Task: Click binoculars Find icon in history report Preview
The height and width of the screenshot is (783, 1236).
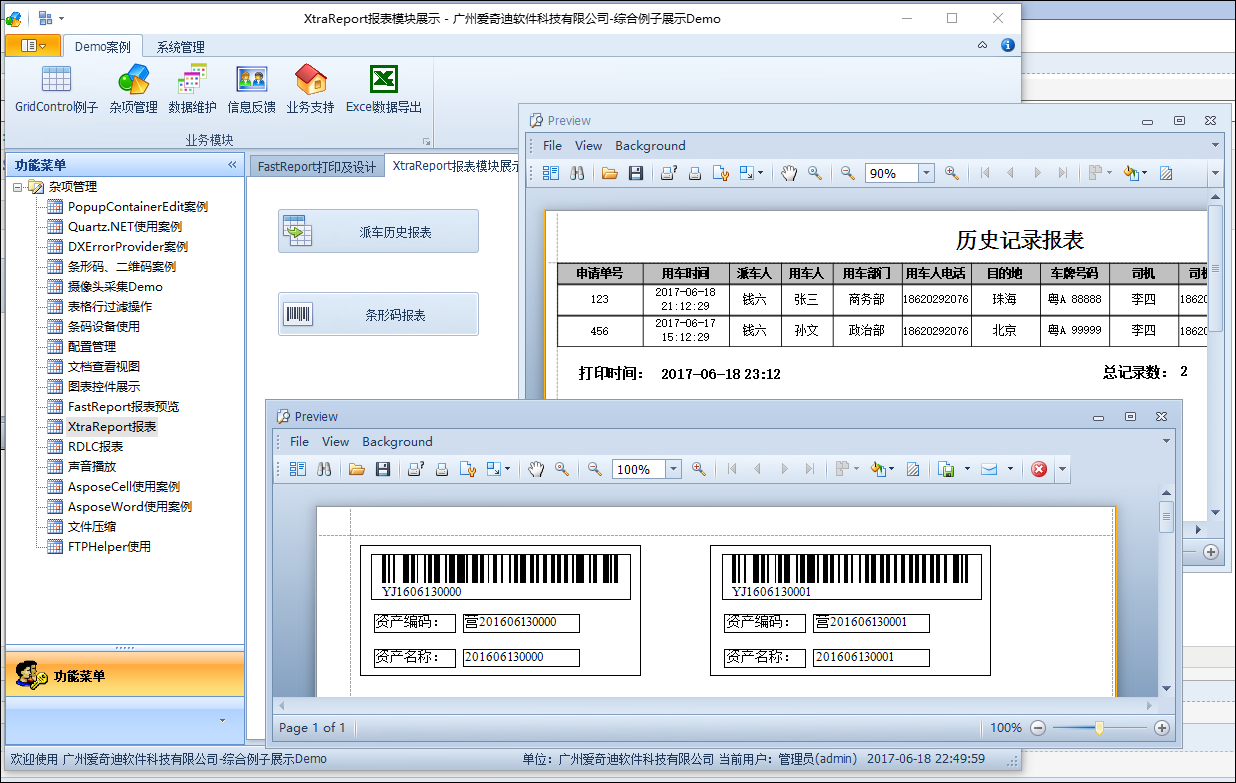Action: tap(577, 173)
